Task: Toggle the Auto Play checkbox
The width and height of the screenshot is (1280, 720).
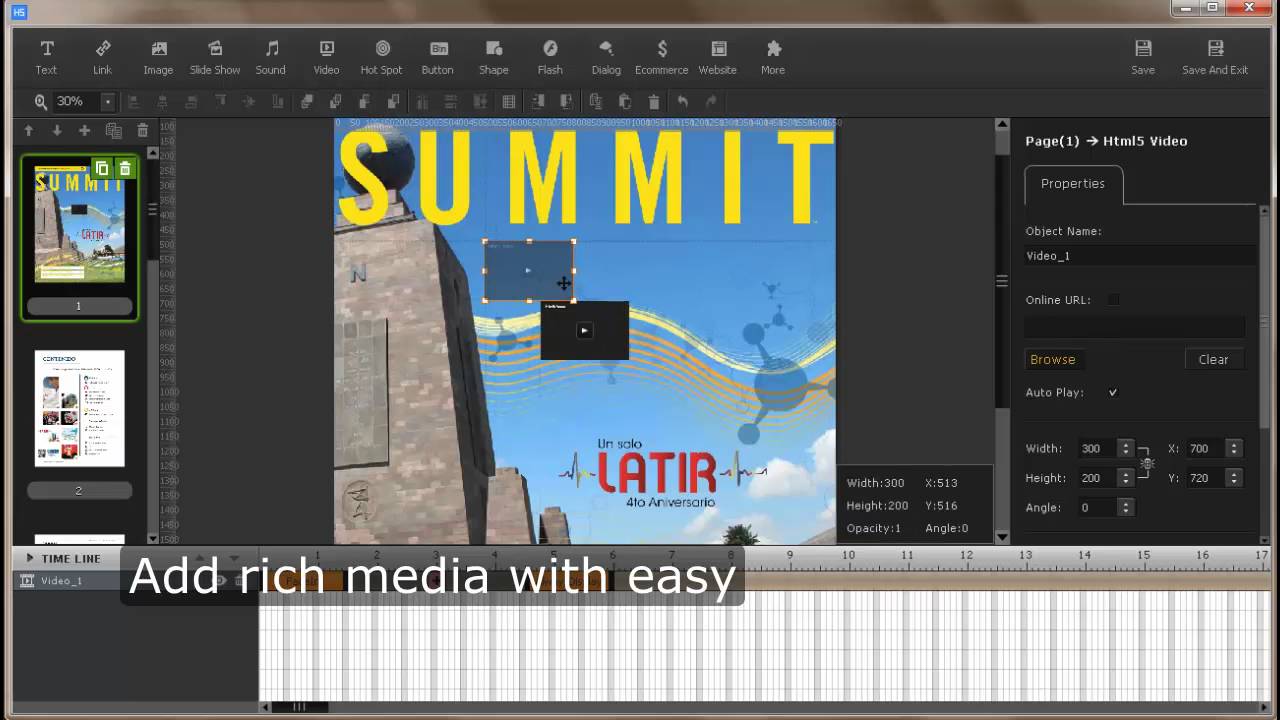Action: click(x=1113, y=393)
